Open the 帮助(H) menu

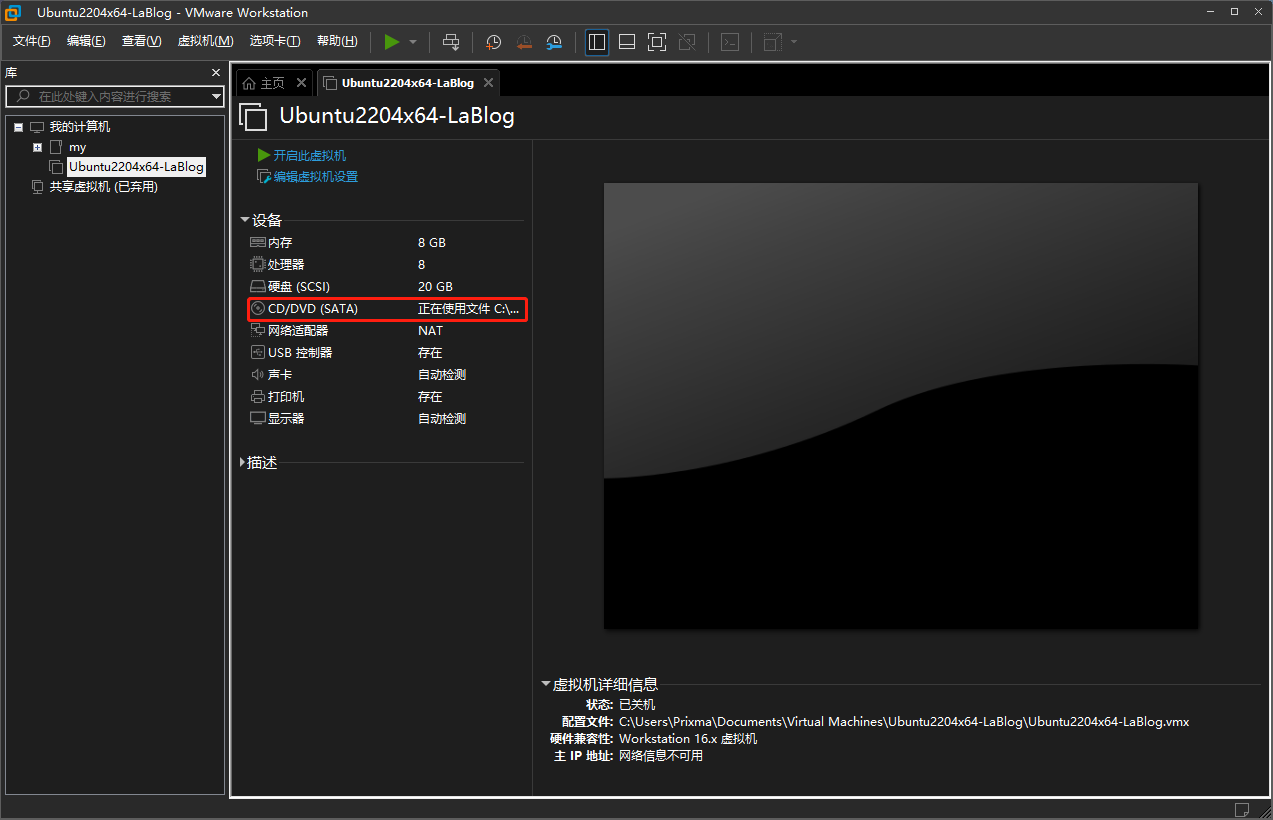point(337,41)
